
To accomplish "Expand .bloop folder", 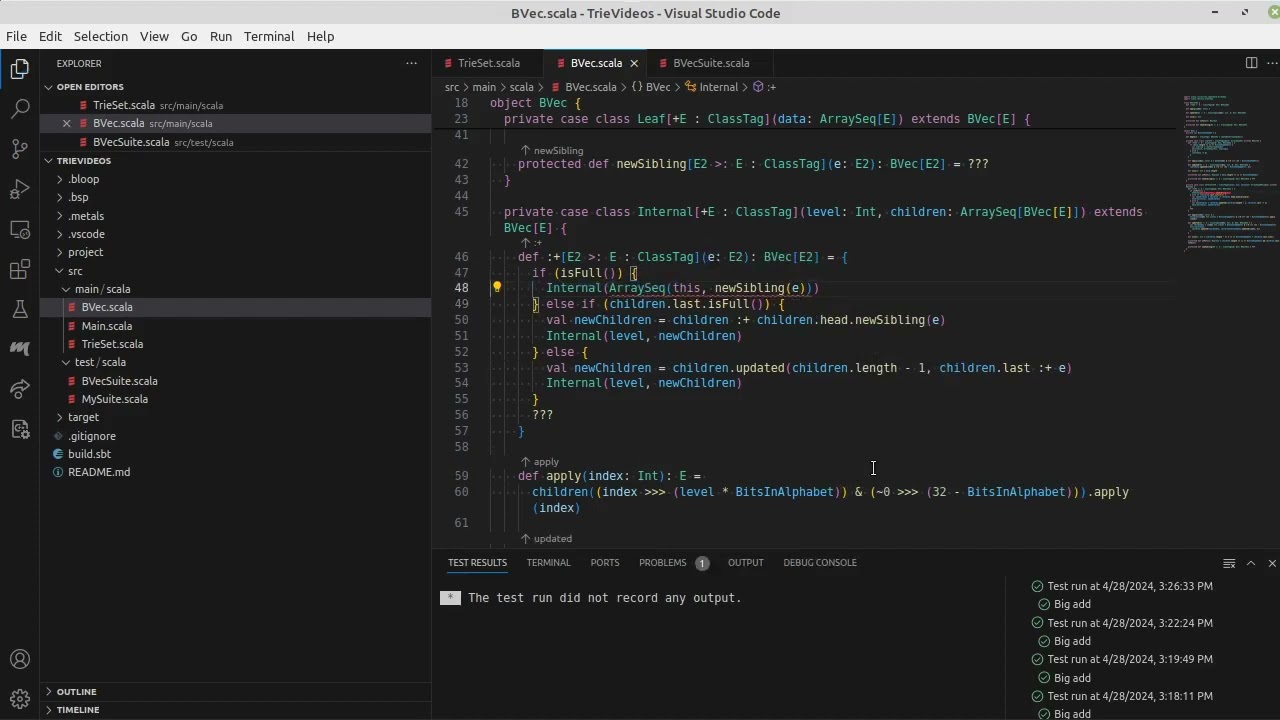I will tap(84, 179).
